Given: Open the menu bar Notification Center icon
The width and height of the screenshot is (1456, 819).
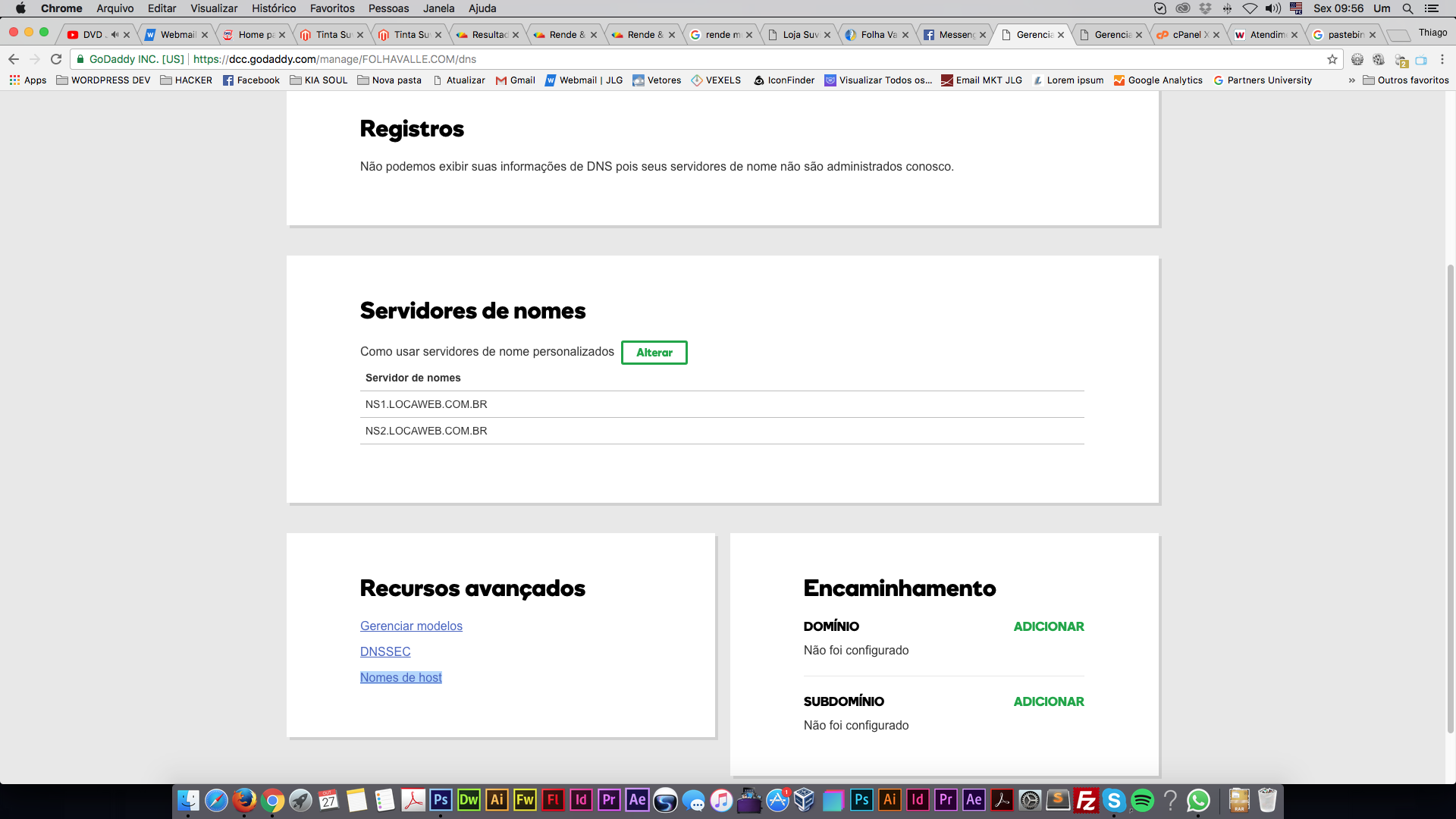Looking at the screenshot, I should click(1432, 8).
